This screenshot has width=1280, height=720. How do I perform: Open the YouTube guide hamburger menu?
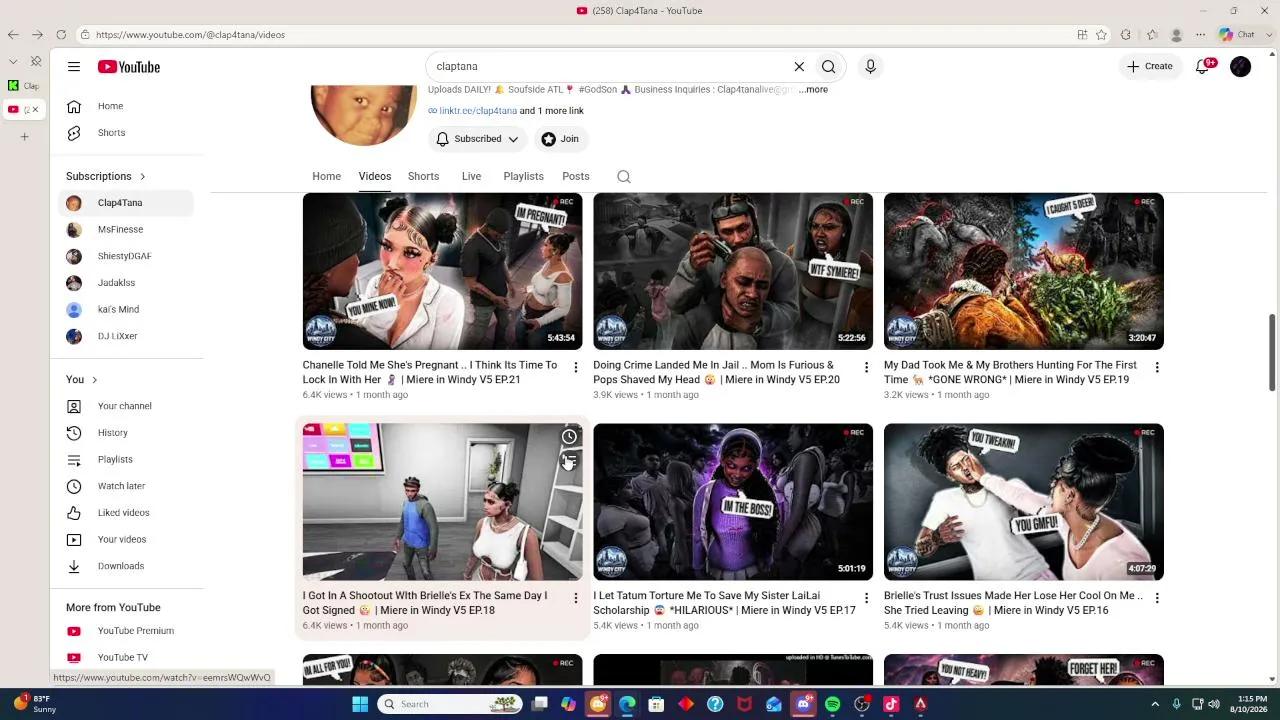click(74, 67)
